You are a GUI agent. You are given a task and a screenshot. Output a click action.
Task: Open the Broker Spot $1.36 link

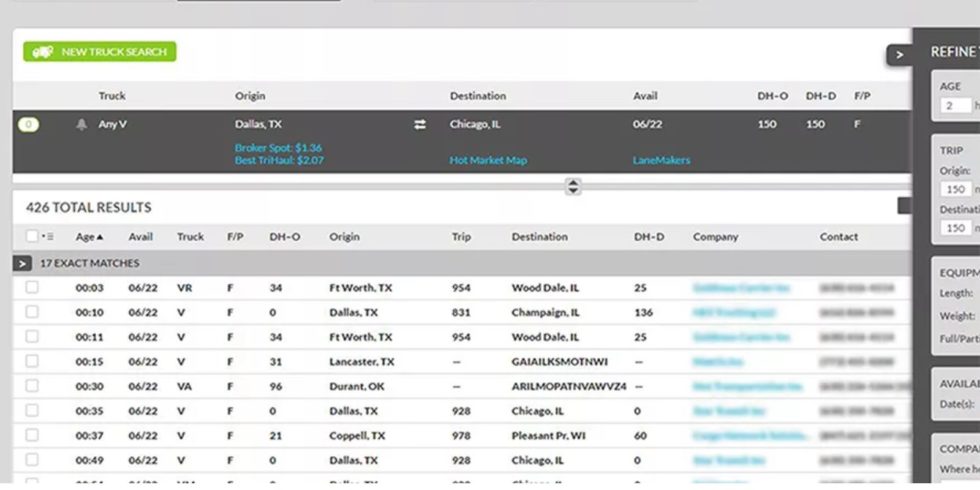click(278, 148)
